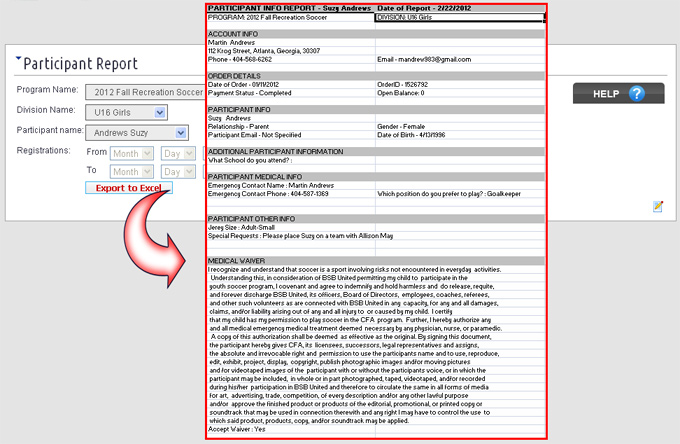Focus the Program Name field

click(x=145, y=92)
